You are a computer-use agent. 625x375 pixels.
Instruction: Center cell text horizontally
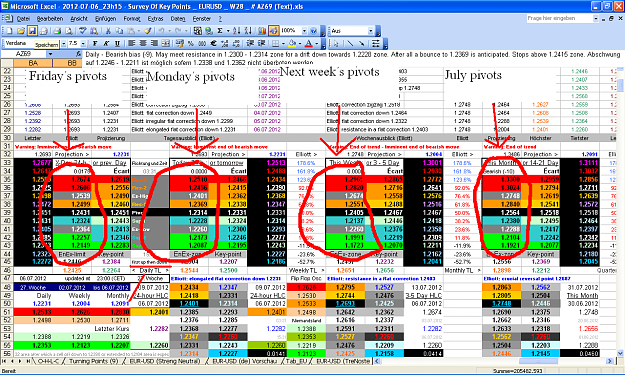143,43
